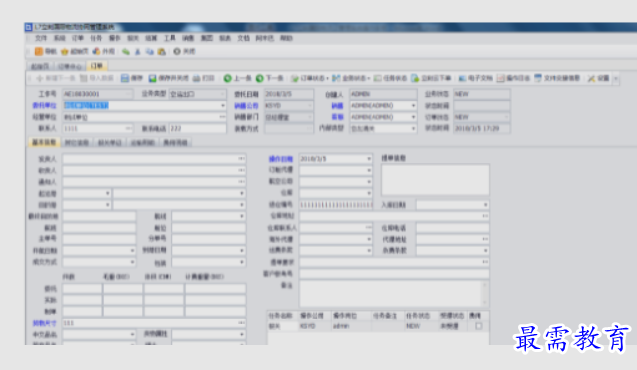The height and width of the screenshot is (370, 637).
Task: Expand order toolbar overflow arrow
Action: coord(616,78)
